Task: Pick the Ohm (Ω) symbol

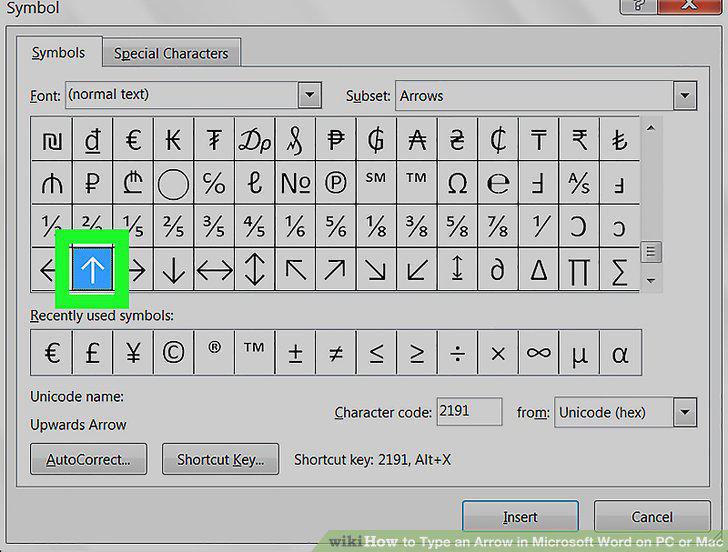Action: click(457, 183)
